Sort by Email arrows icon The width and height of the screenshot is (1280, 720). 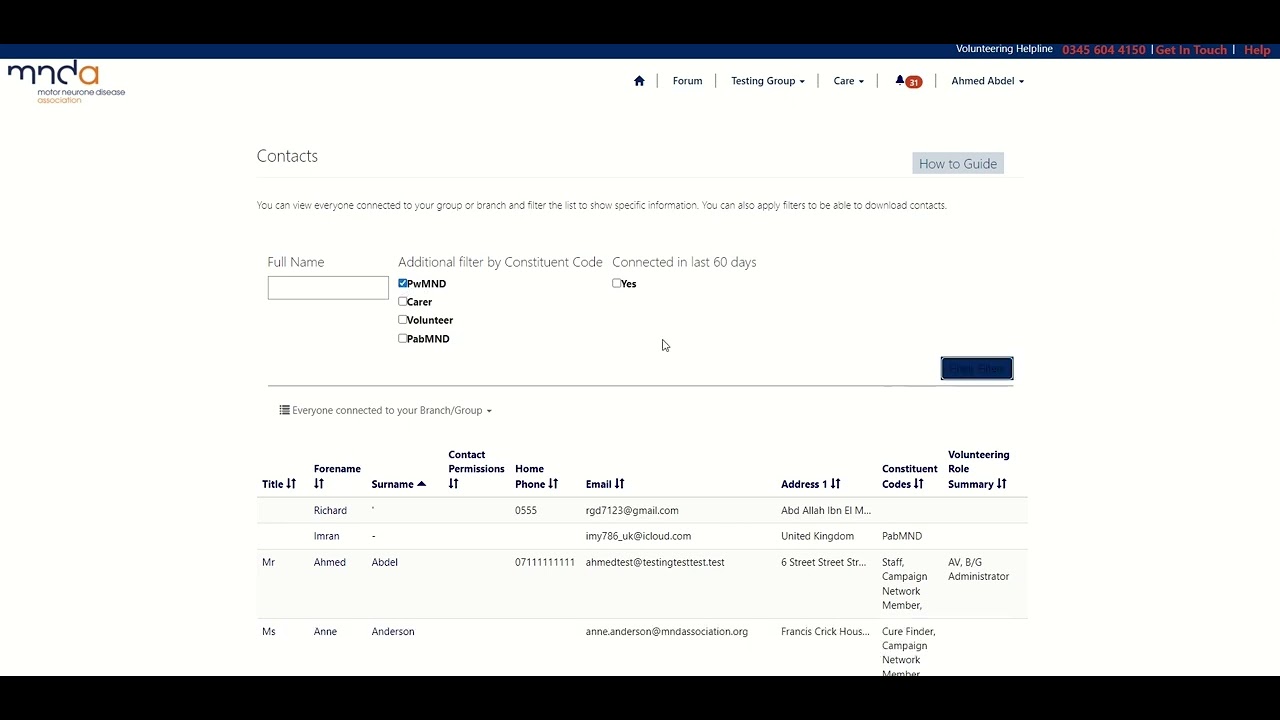pyautogui.click(x=619, y=484)
